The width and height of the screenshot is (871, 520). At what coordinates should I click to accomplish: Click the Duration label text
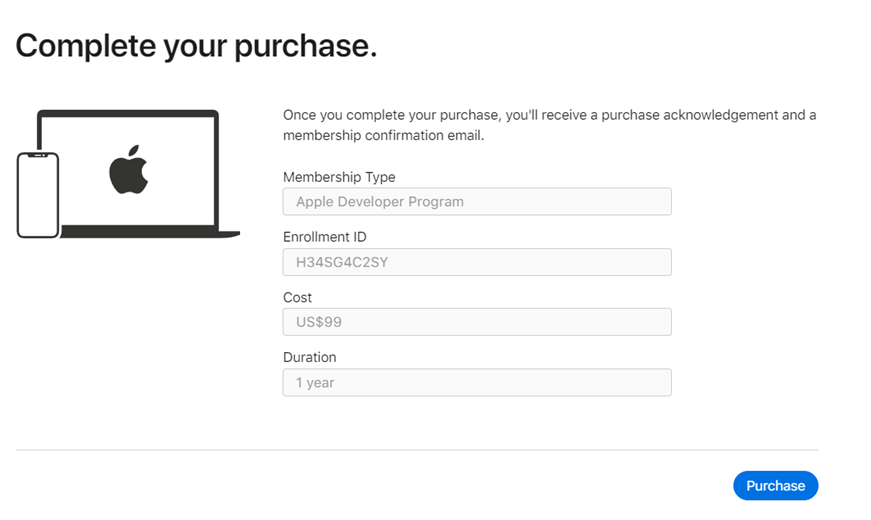tap(309, 357)
